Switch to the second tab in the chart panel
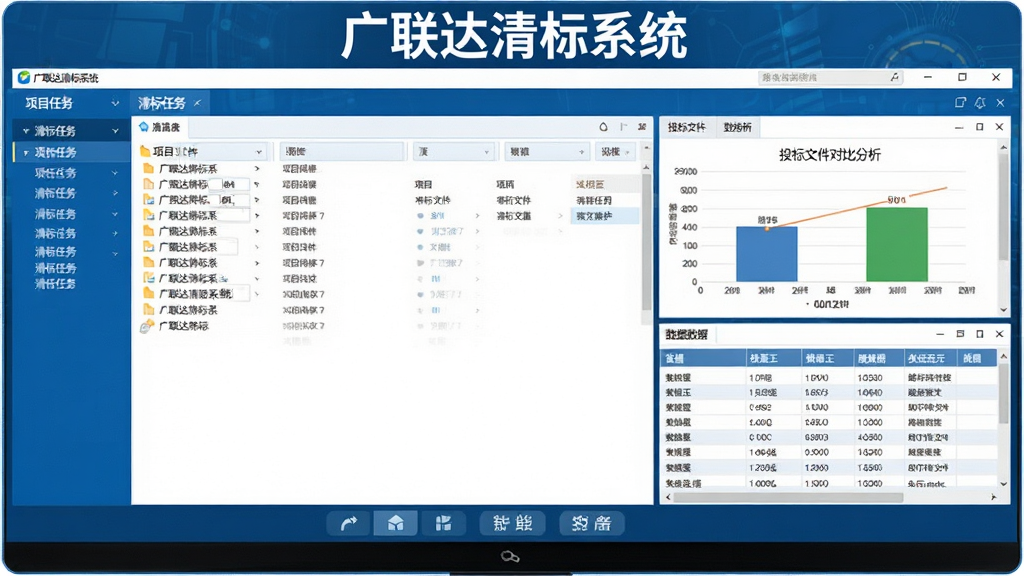Image resolution: width=1024 pixels, height=576 pixels. [x=738, y=127]
